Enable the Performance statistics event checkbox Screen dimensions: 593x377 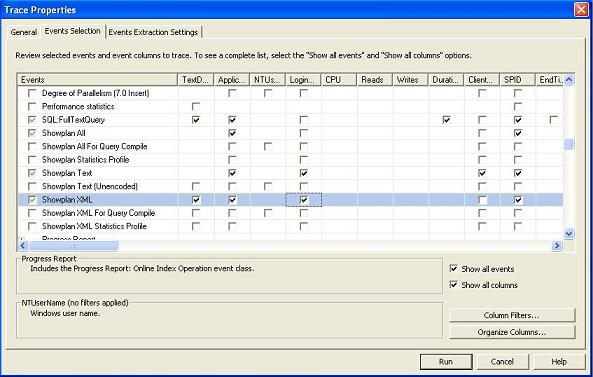pos(32,106)
